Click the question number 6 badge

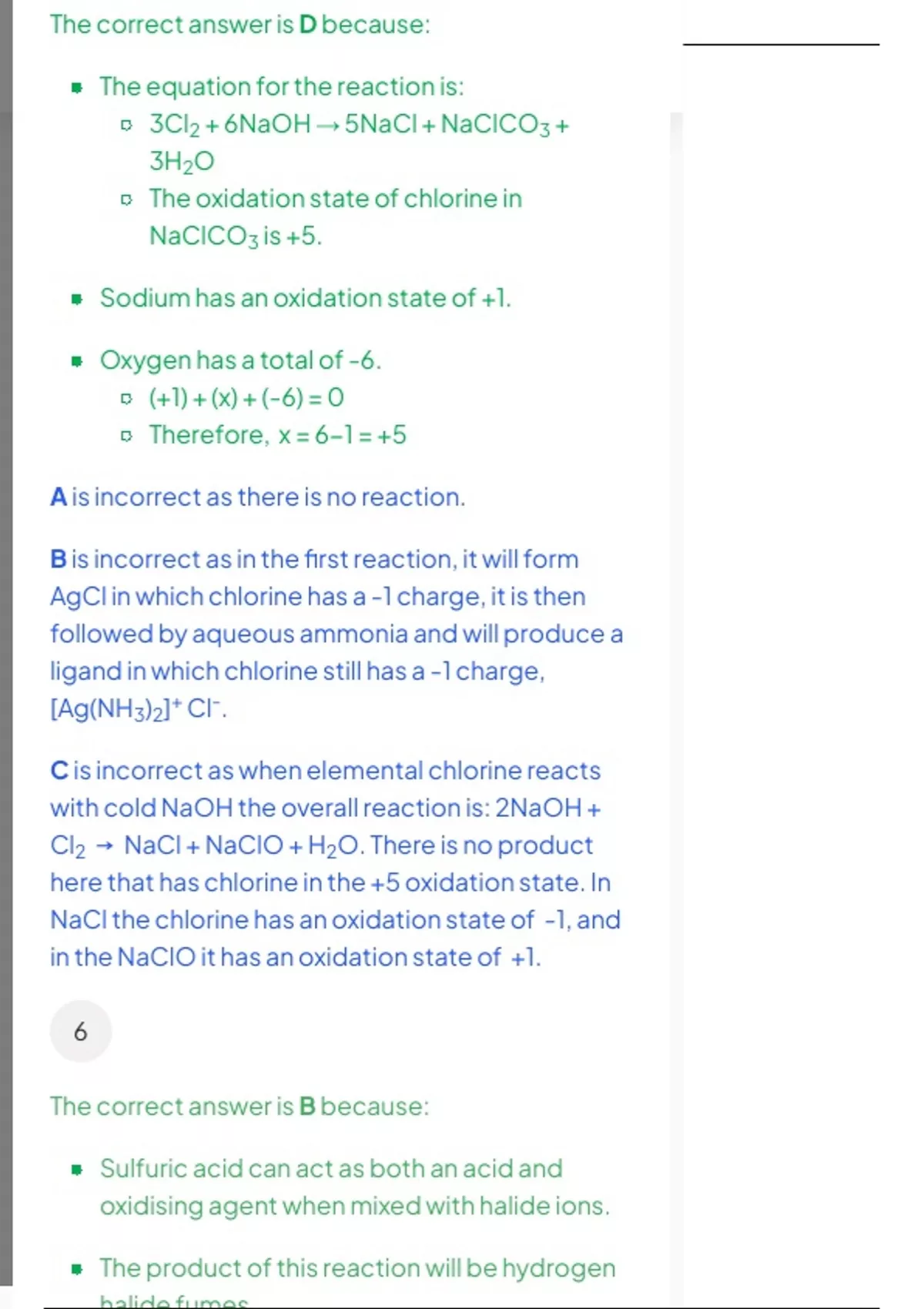[81, 1032]
